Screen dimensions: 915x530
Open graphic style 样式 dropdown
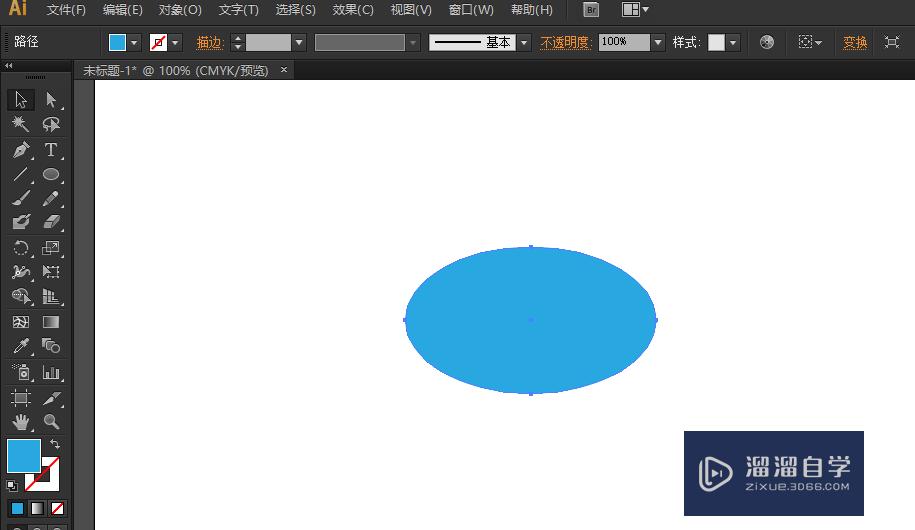(733, 43)
